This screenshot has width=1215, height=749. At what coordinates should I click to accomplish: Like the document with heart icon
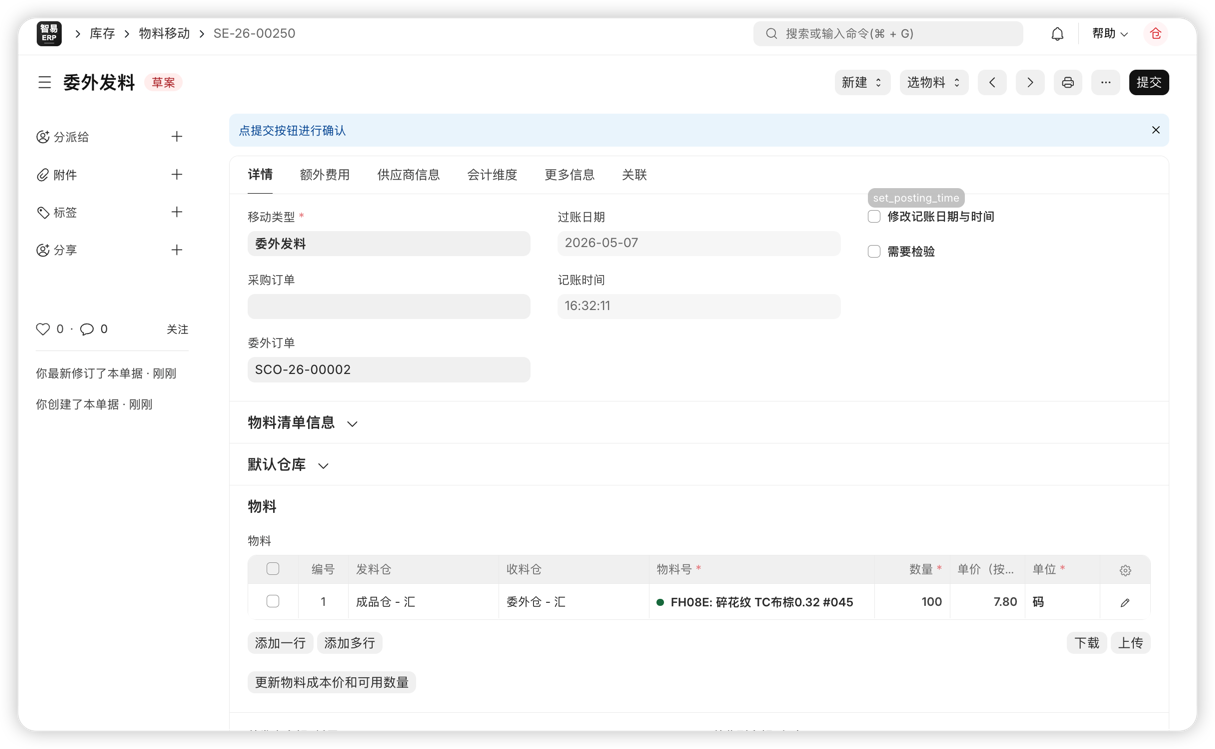pyautogui.click(x=43, y=329)
